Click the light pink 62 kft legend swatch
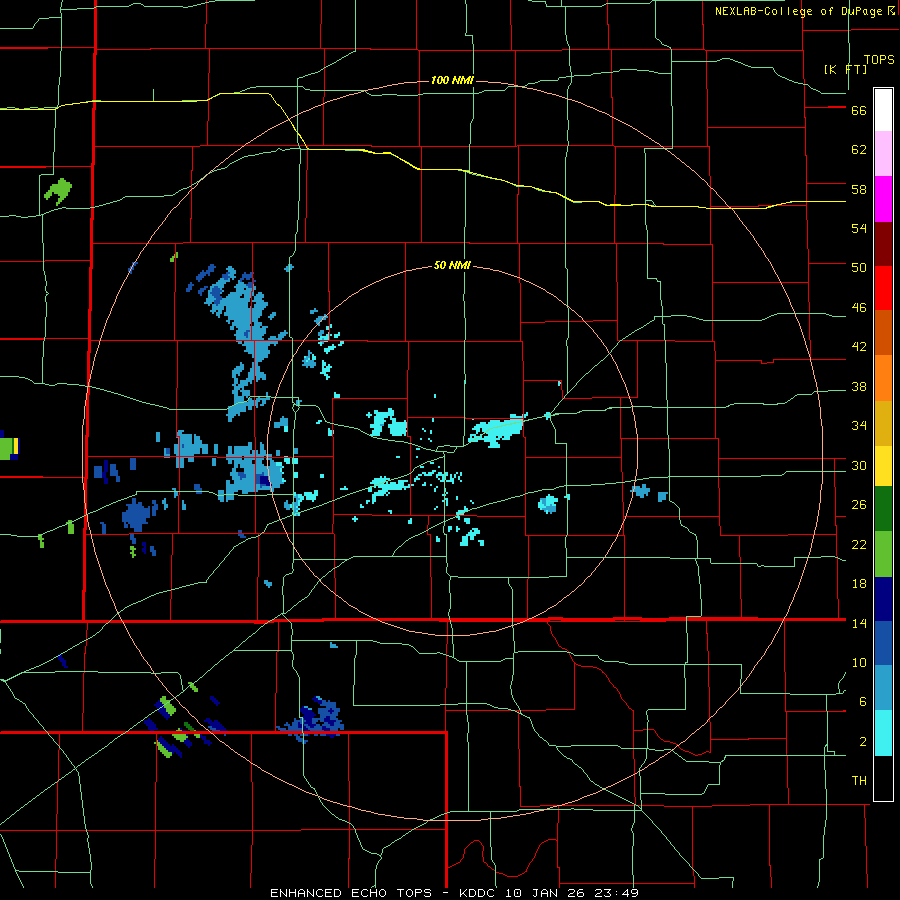Image resolution: width=900 pixels, height=900 pixels. 883,153
